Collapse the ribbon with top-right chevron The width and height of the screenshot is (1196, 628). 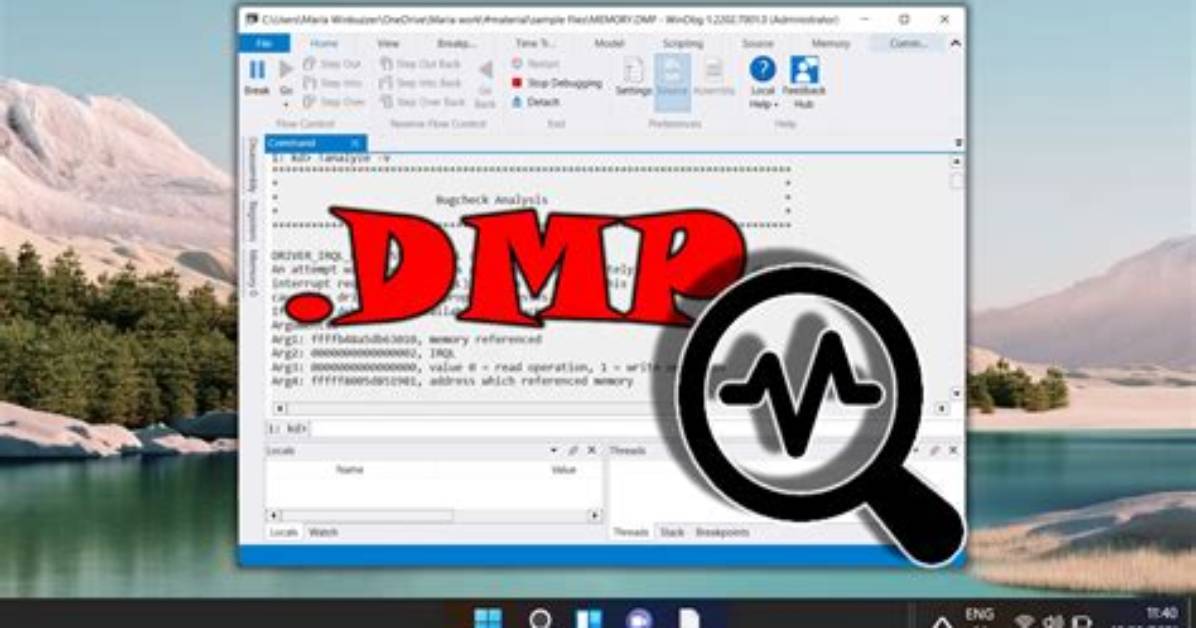pos(955,43)
